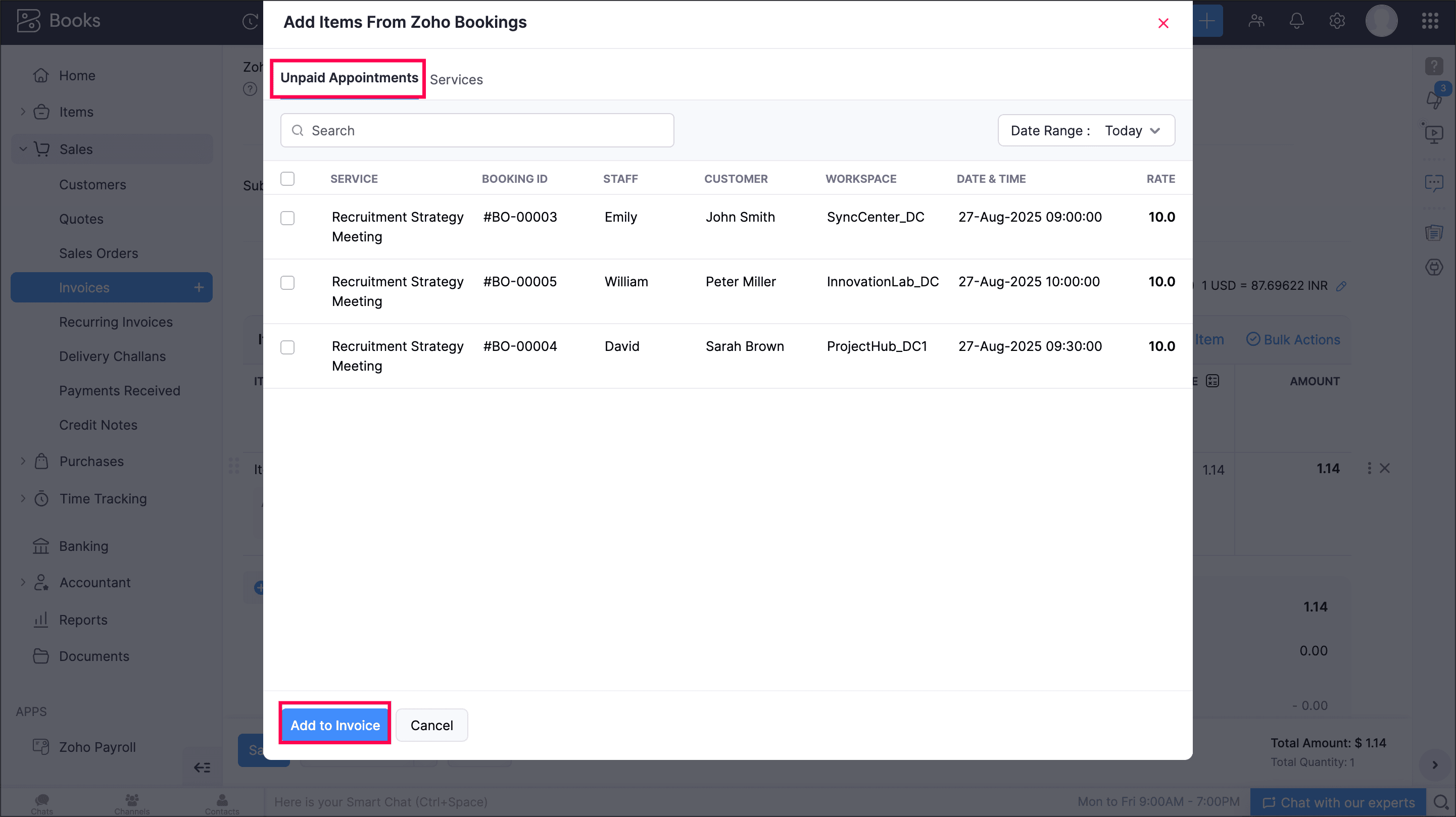Click the plus icon beside Invoices

pyautogui.click(x=199, y=288)
